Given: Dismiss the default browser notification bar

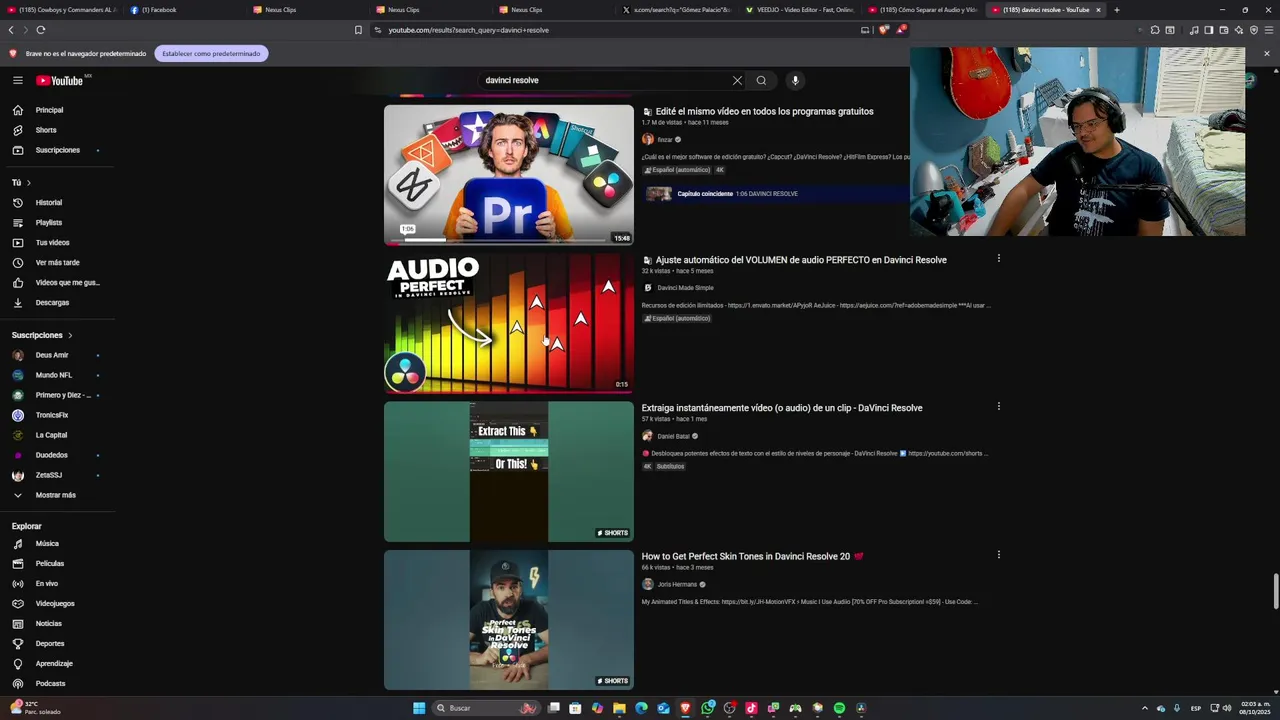Looking at the screenshot, I should [1266, 53].
